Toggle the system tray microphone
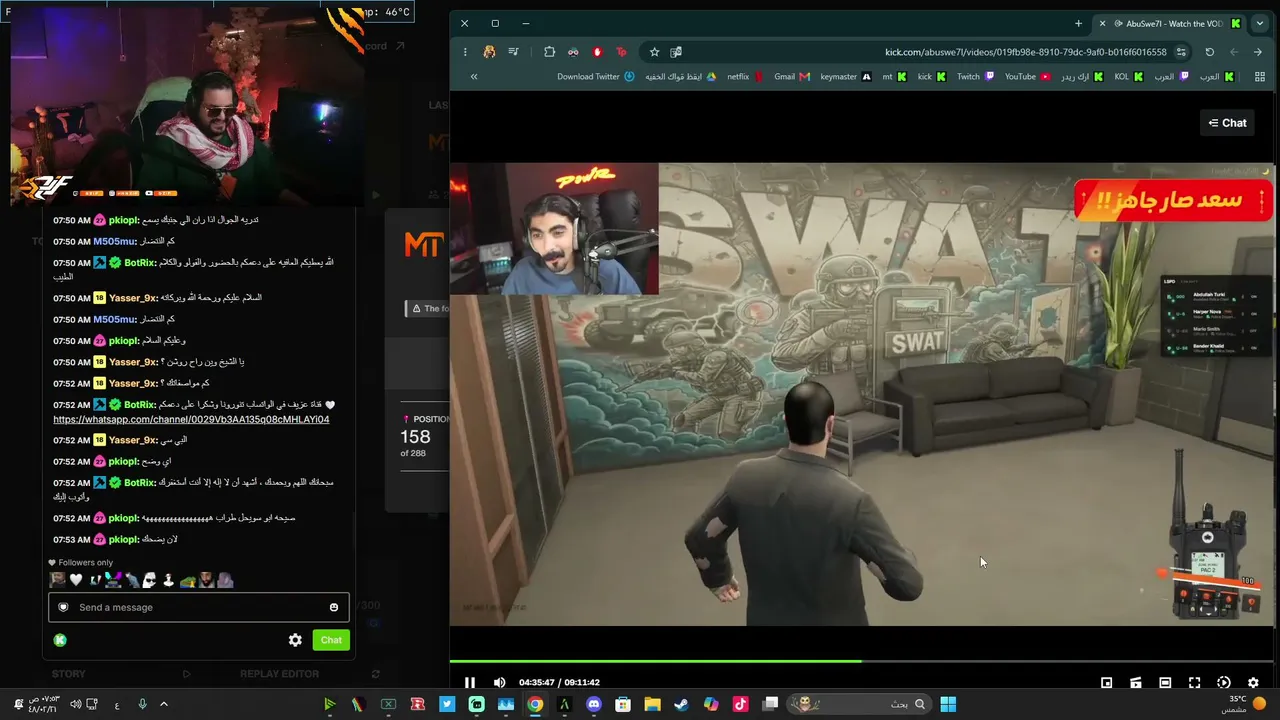This screenshot has width=1280, height=720. [142, 704]
